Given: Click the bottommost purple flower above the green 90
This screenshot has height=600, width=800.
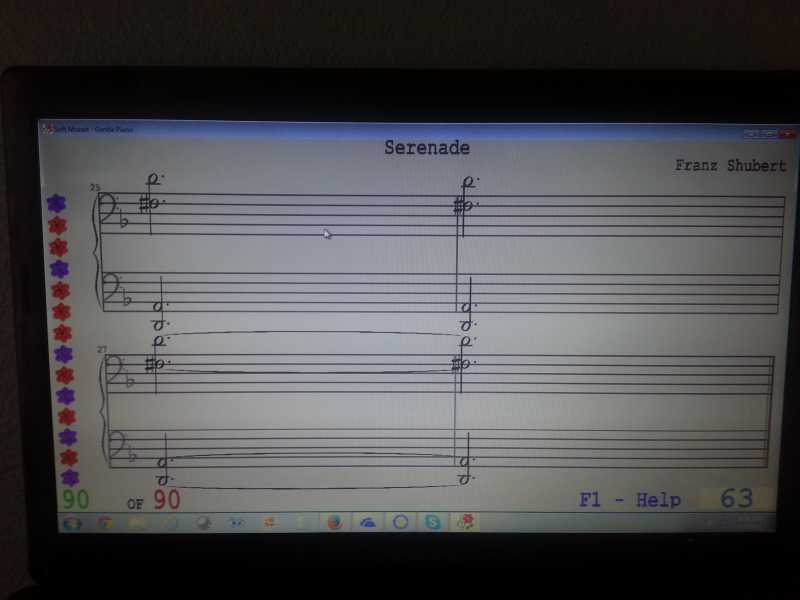Looking at the screenshot, I should [70, 478].
